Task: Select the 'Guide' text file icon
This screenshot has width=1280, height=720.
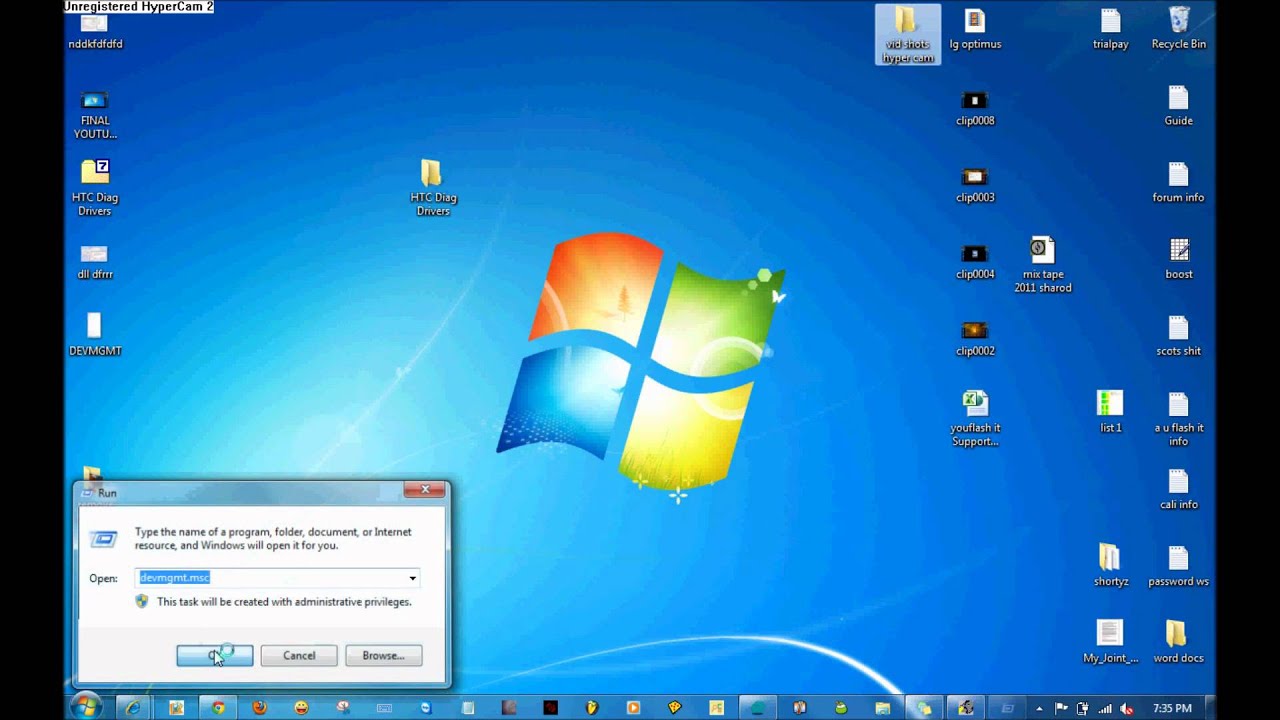Action: pyautogui.click(x=1178, y=104)
